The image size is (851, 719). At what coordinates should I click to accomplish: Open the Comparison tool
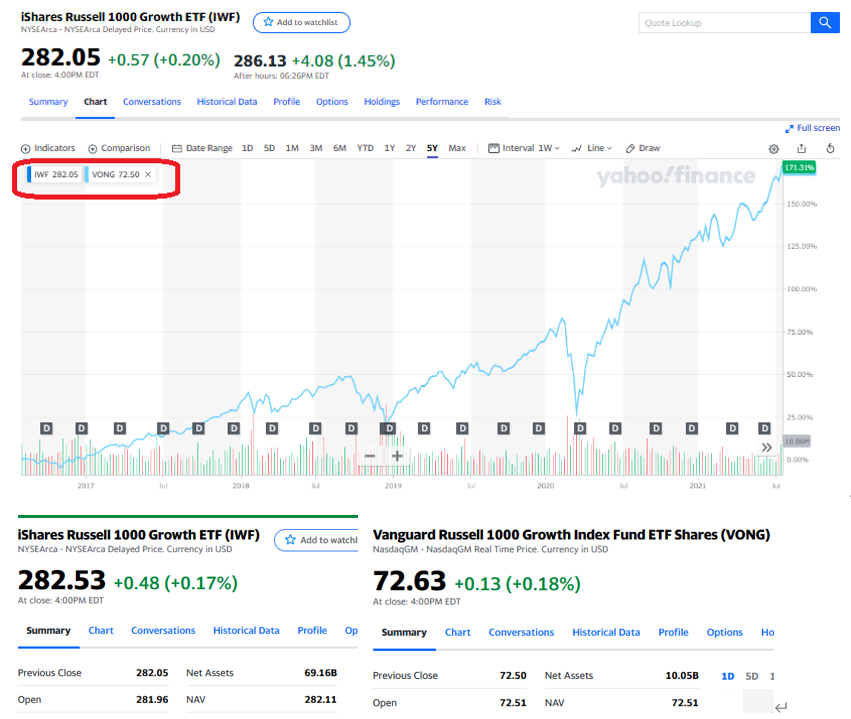tap(119, 148)
